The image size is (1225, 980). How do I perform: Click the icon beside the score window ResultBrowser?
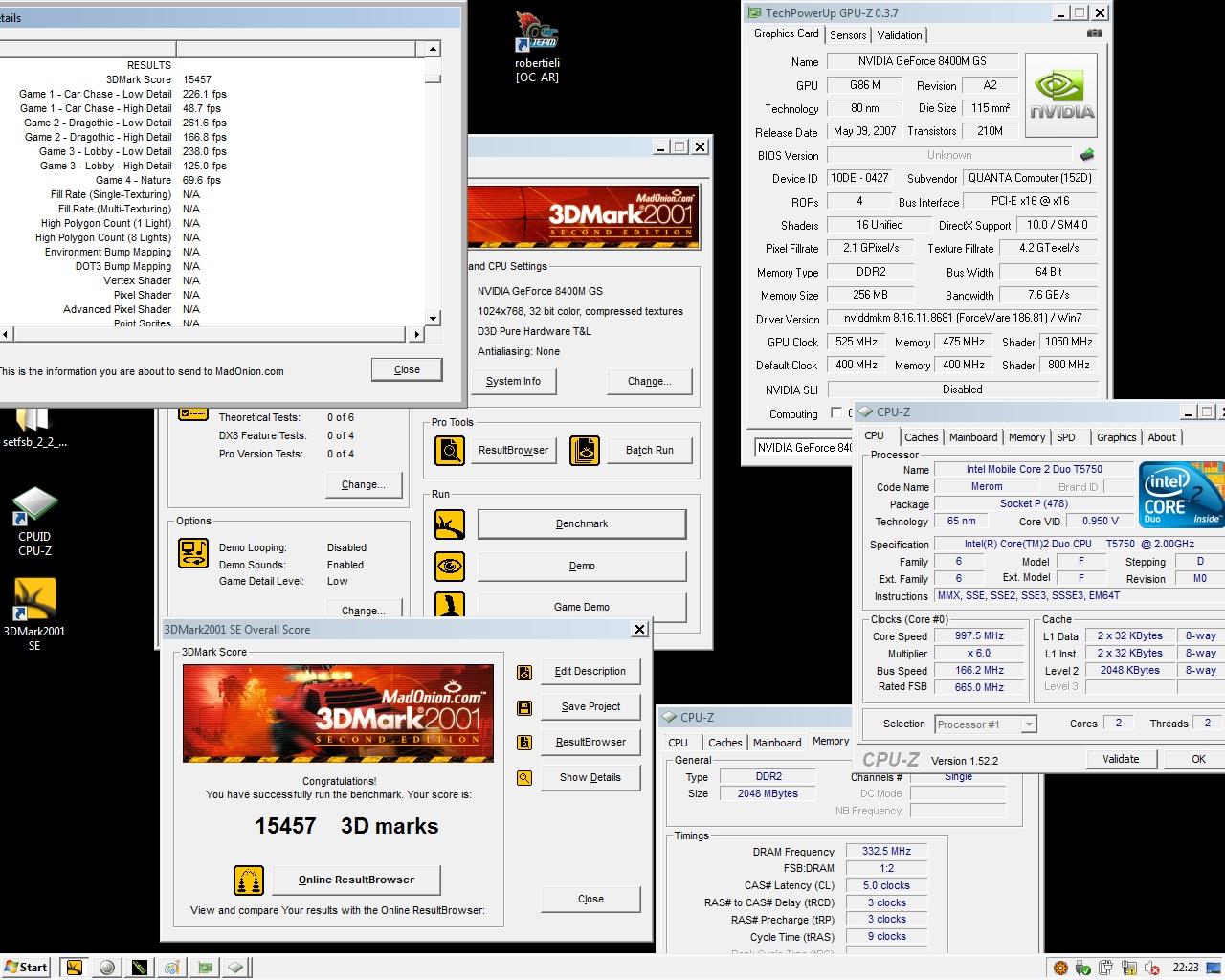pos(524,743)
